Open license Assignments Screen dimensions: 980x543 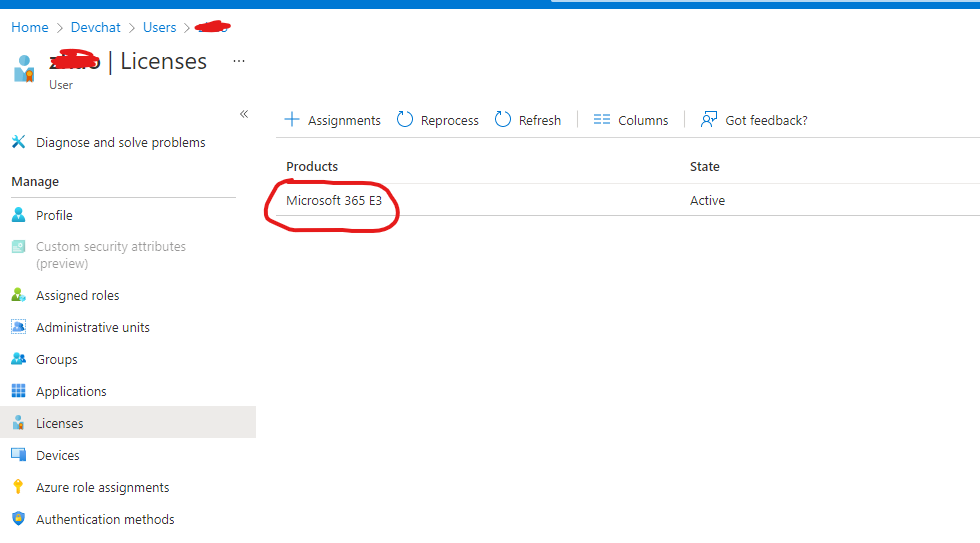(x=344, y=120)
